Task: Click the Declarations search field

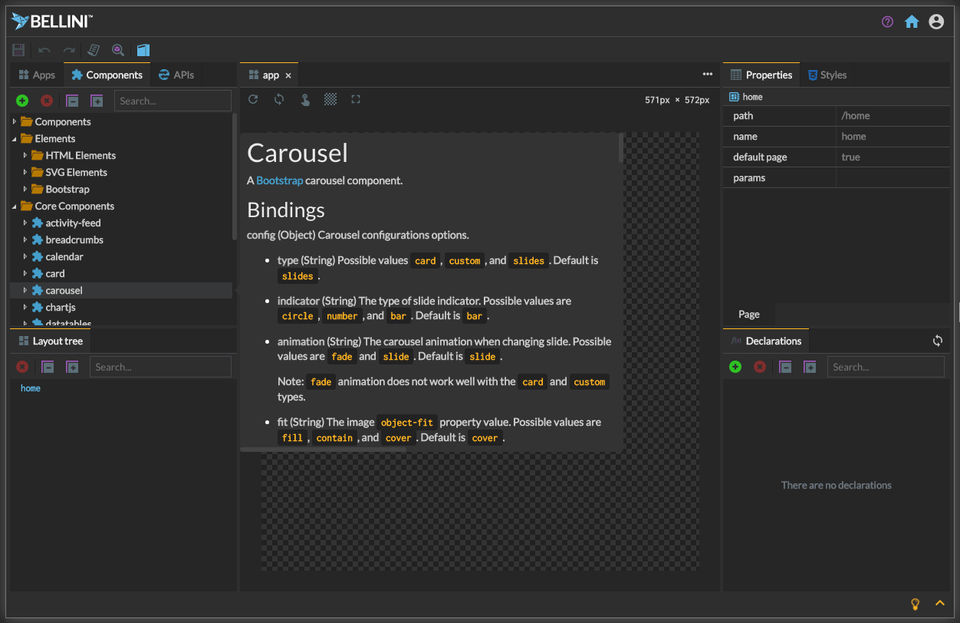Action: [x=884, y=367]
